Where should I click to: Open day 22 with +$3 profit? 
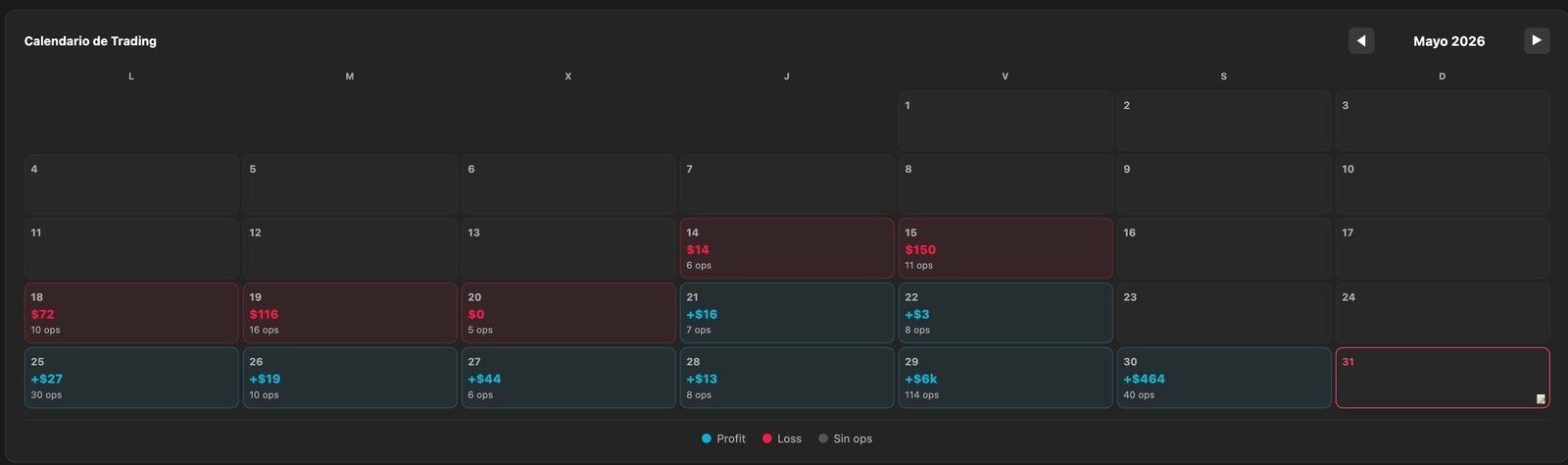1005,313
